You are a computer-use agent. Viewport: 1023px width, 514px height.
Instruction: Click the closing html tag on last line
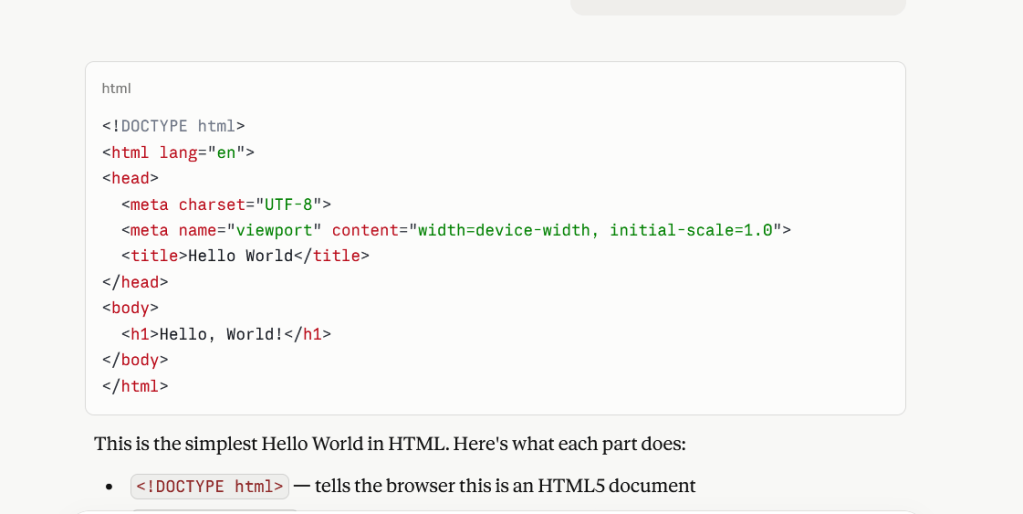point(135,386)
